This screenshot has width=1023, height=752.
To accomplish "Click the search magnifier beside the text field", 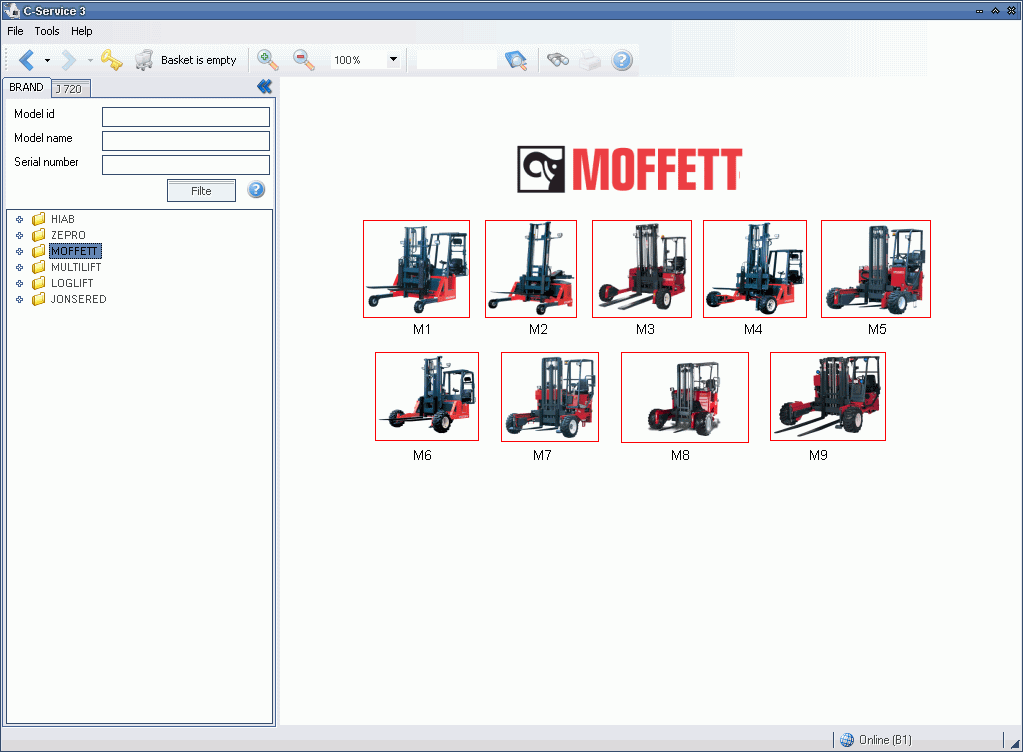I will point(516,60).
